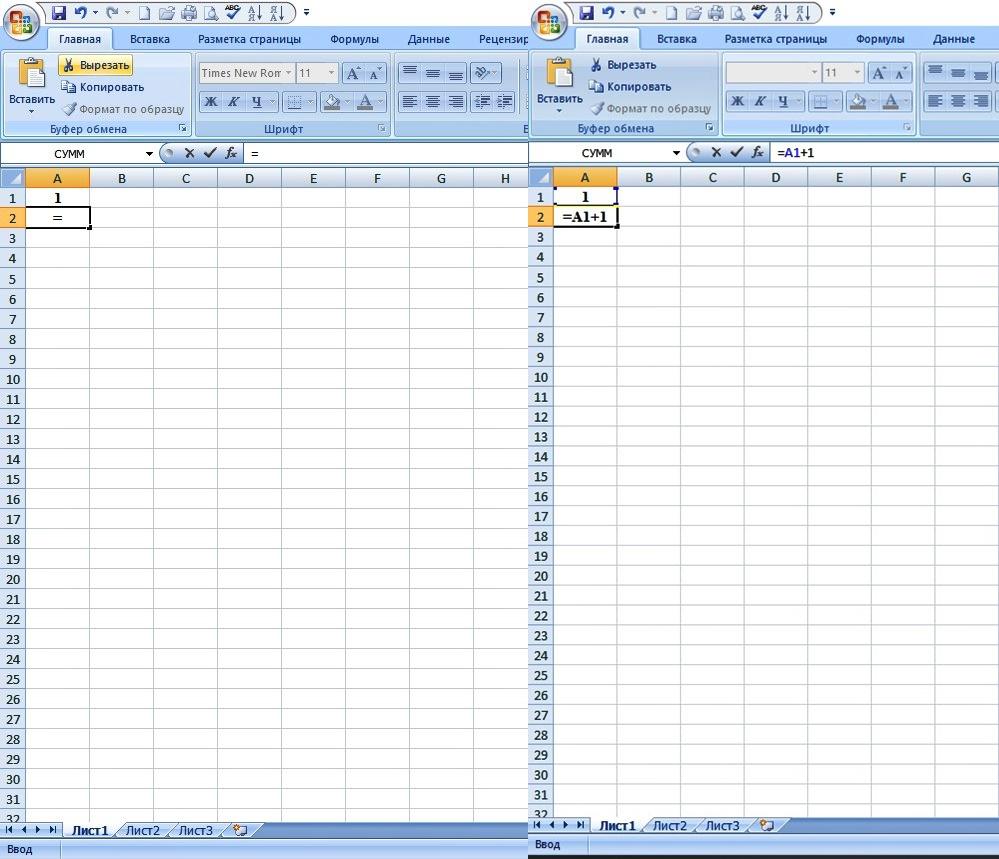
Task: Confirm formula entry with the checkmark in the left window
Action: pyautogui.click(x=209, y=153)
